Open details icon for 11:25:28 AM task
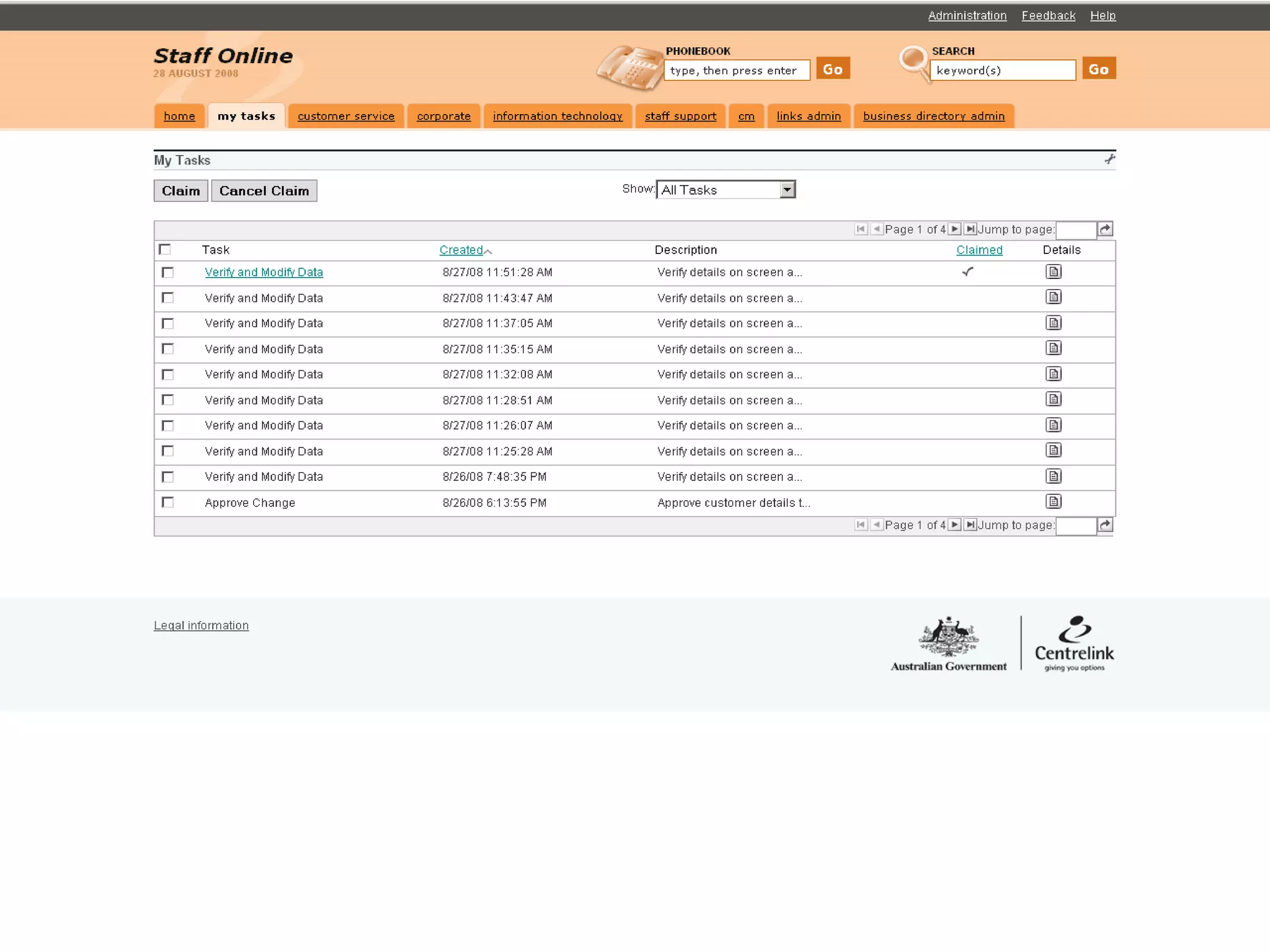 (x=1053, y=451)
